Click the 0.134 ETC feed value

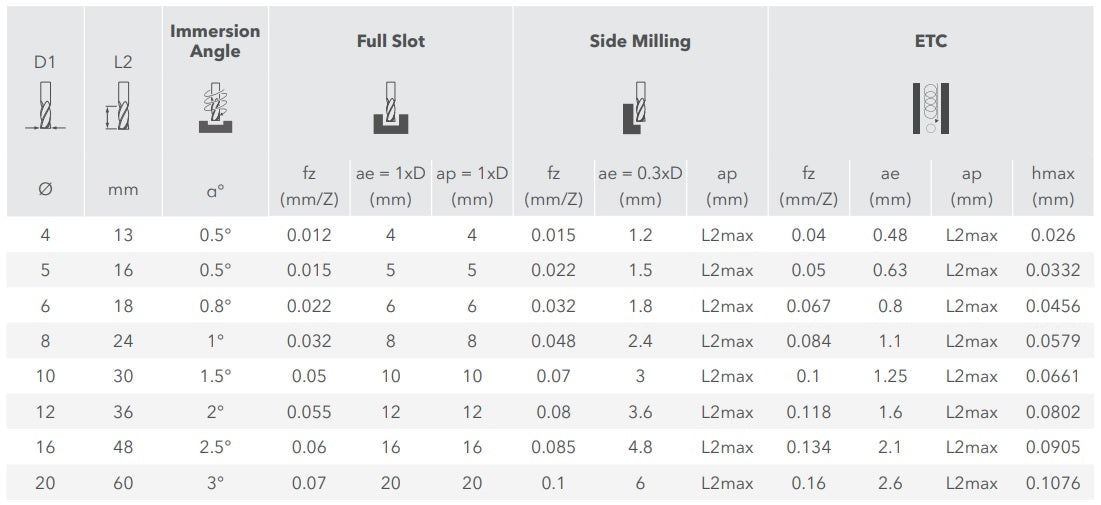click(808, 448)
